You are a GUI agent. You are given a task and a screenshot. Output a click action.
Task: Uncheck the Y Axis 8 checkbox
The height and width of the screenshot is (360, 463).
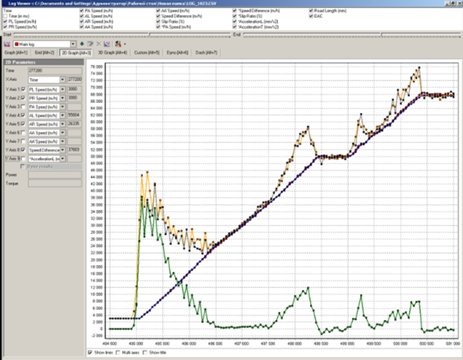click(x=23, y=150)
